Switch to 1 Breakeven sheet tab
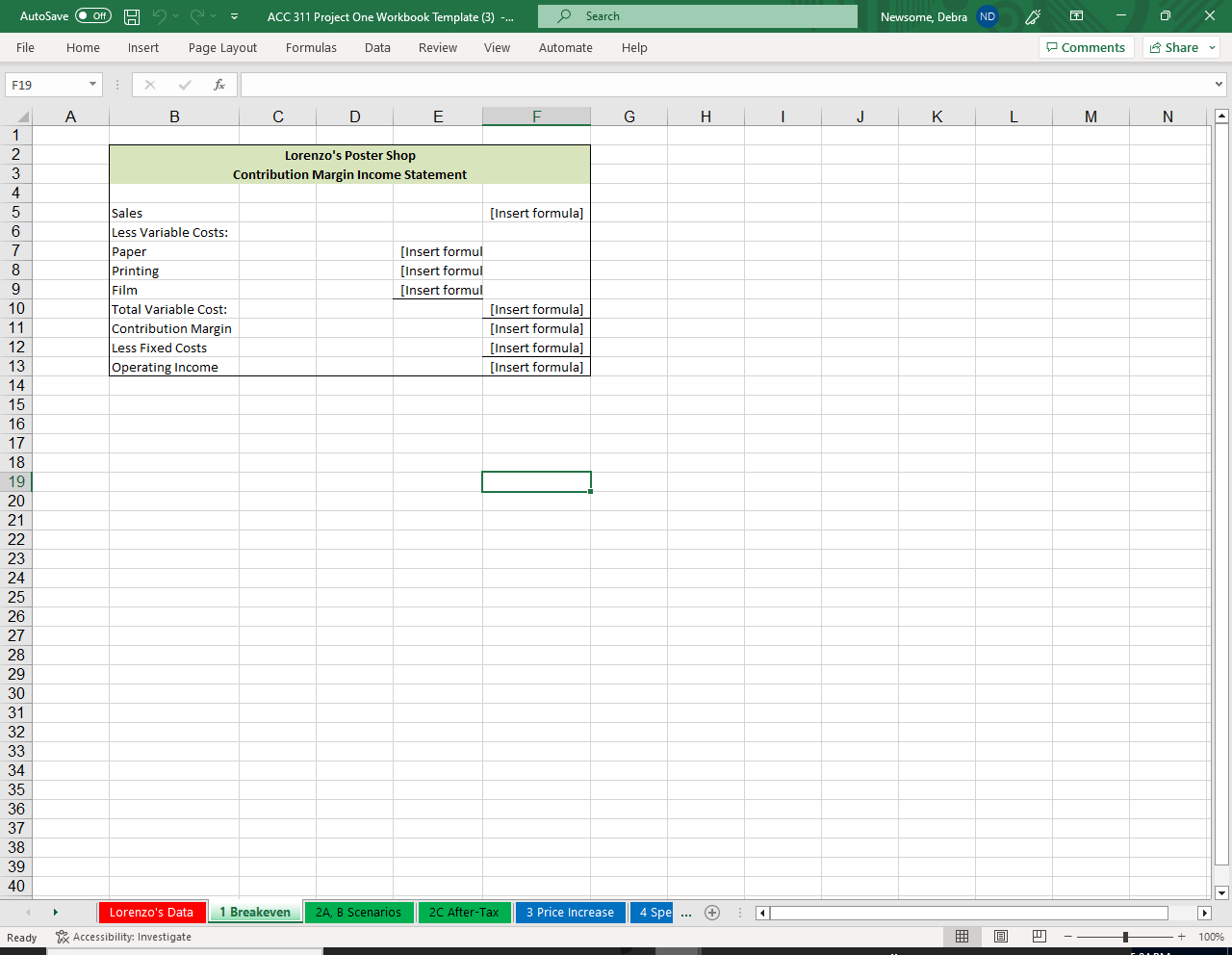 tap(255, 912)
